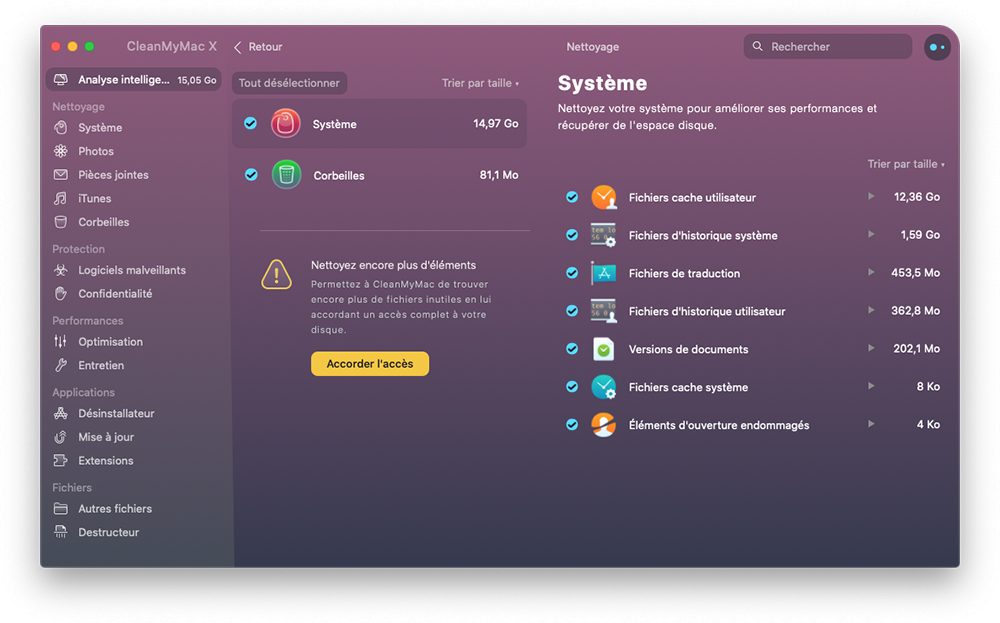
Task: Uncheck the Corbeilles checkbox
Action: click(251, 175)
